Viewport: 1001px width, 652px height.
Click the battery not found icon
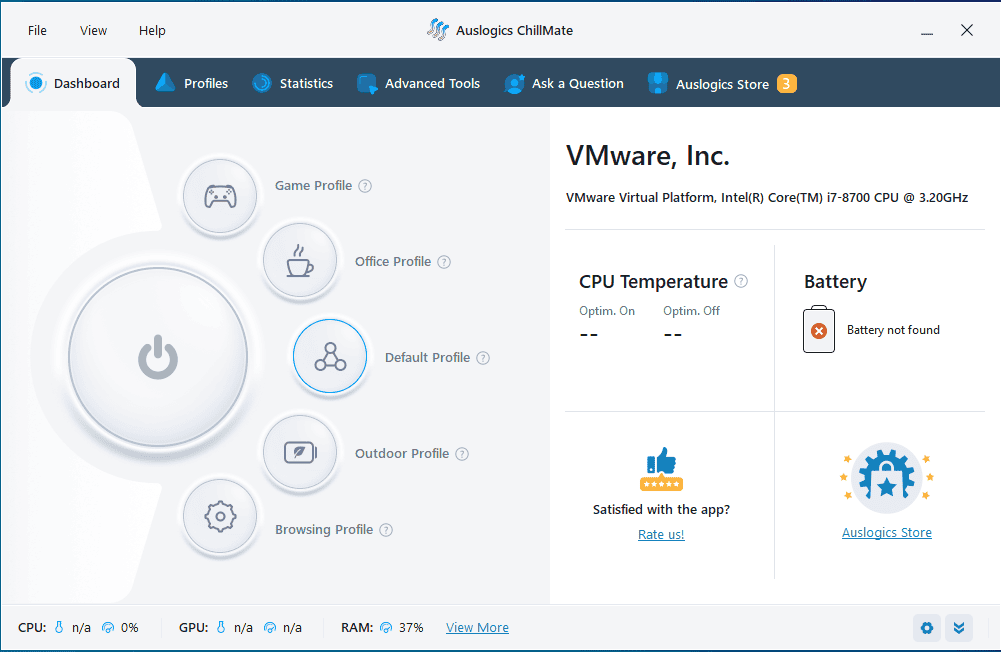[819, 330]
